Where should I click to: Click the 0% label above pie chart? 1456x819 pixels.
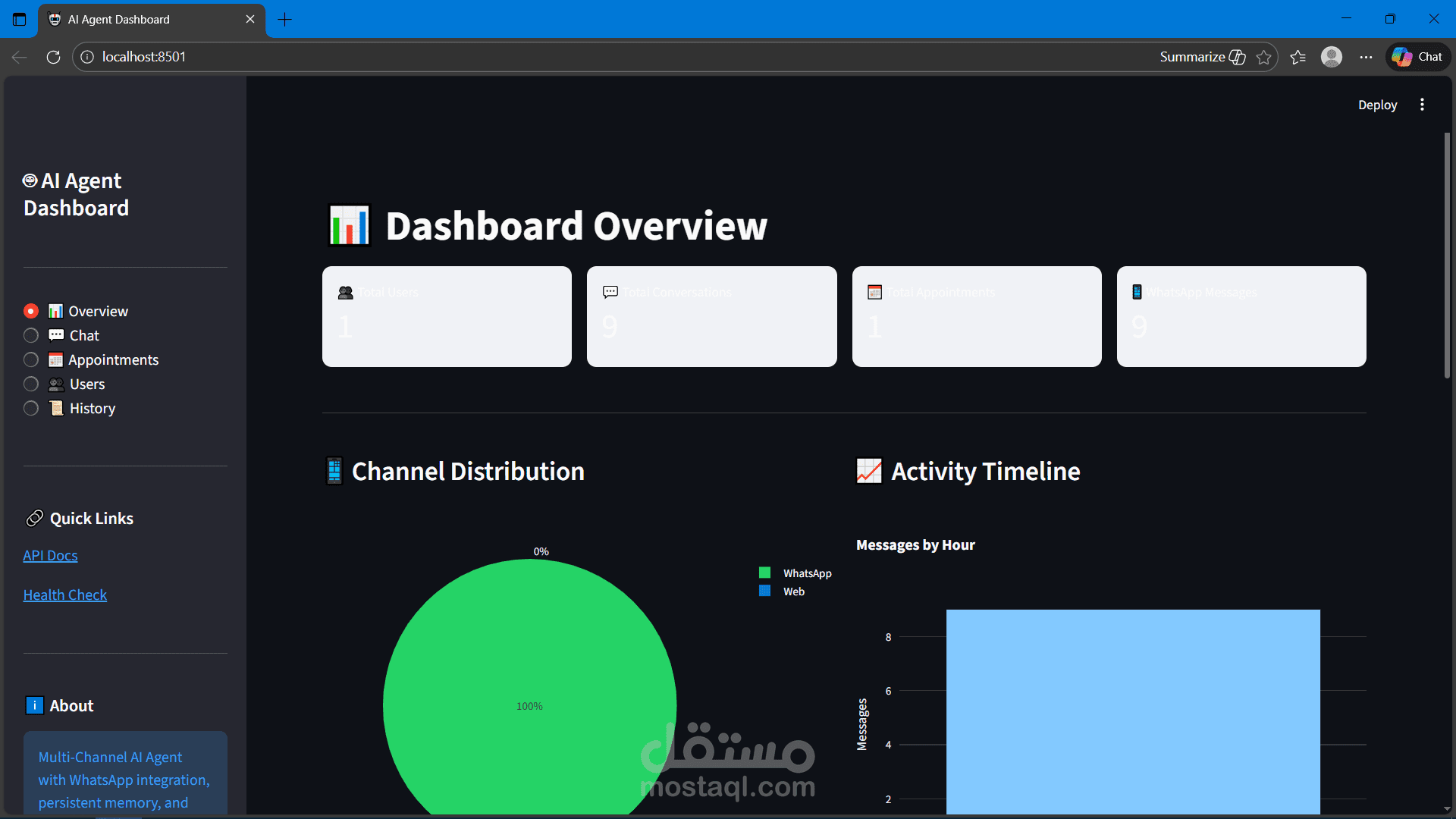541,551
